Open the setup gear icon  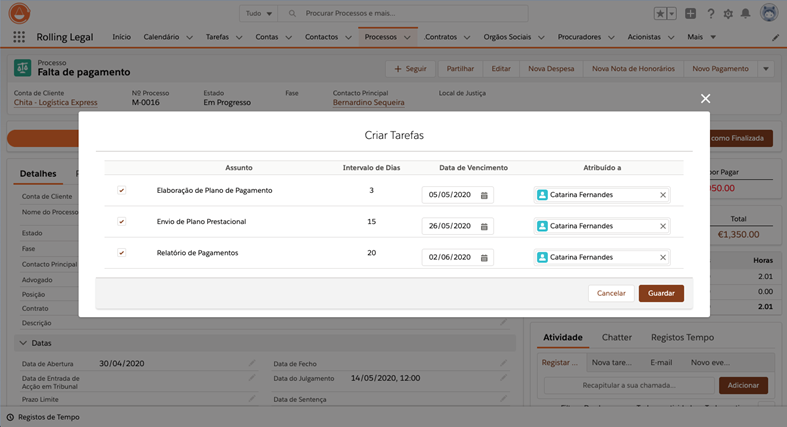point(728,14)
